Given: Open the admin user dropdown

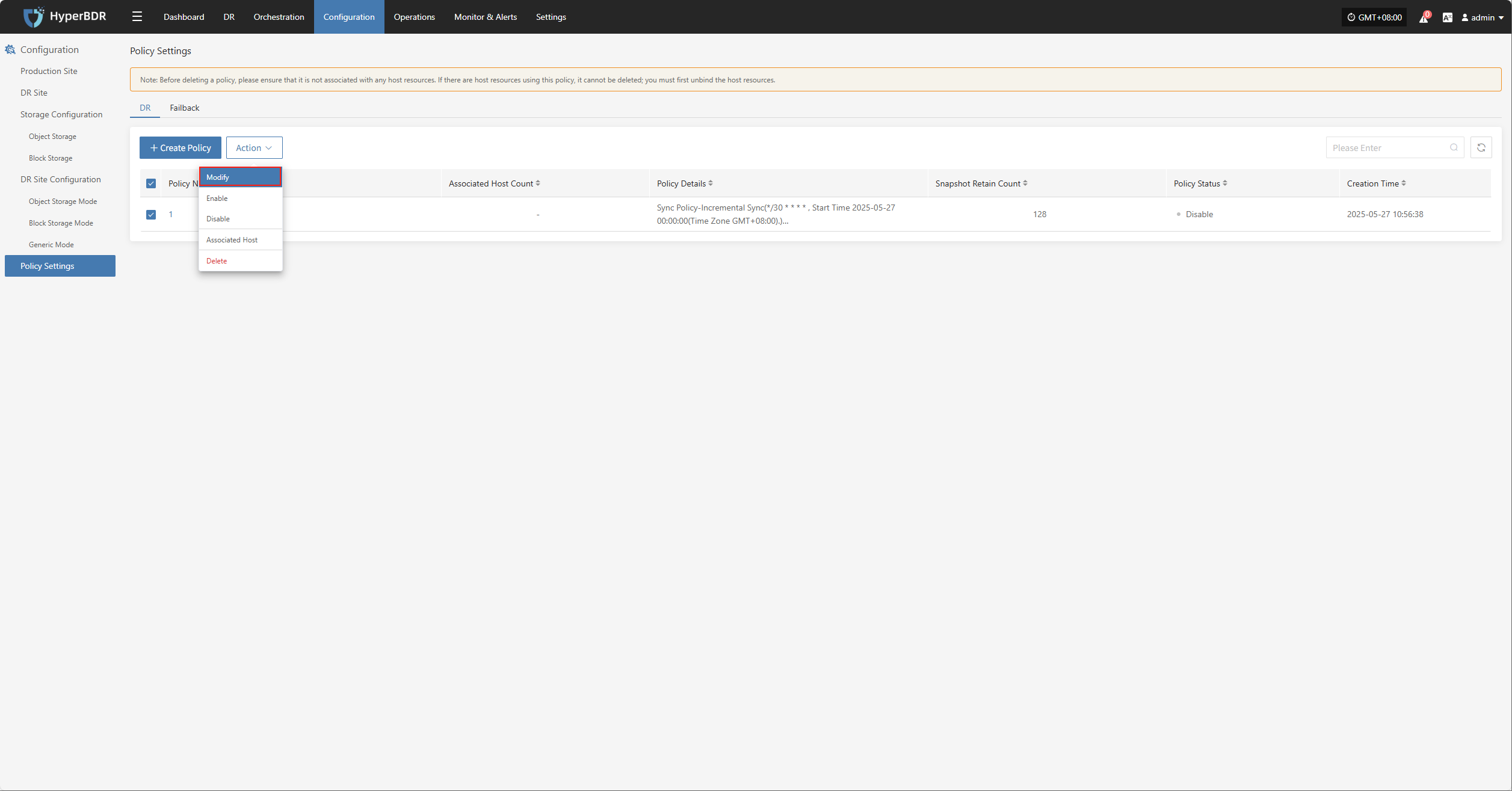Looking at the screenshot, I should point(1483,17).
